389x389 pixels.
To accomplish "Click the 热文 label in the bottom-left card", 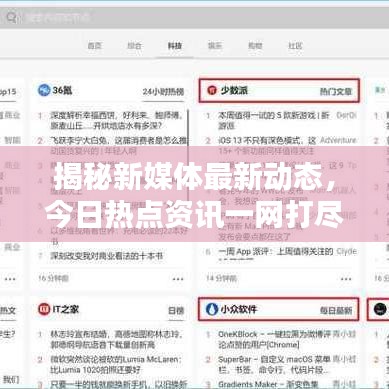I will click(7, 311).
